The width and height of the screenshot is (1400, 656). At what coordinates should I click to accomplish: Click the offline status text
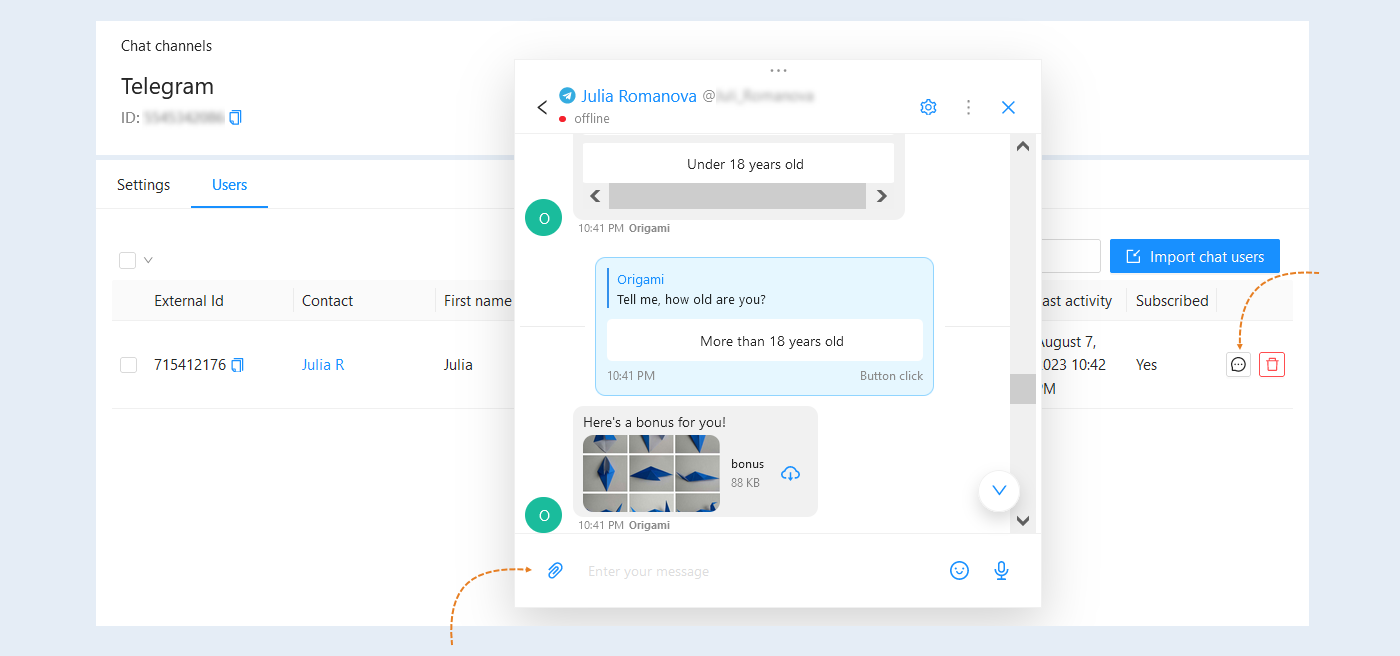click(x=592, y=119)
